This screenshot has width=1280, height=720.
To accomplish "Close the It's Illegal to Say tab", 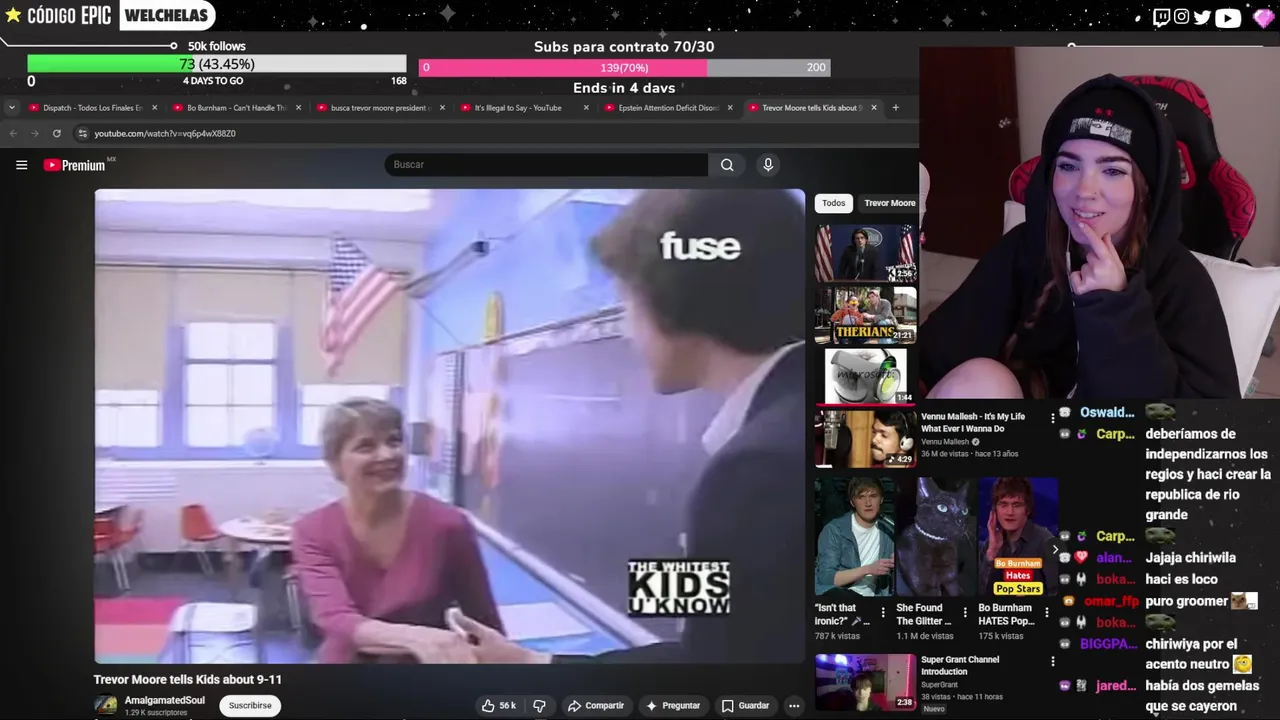I will point(586,107).
